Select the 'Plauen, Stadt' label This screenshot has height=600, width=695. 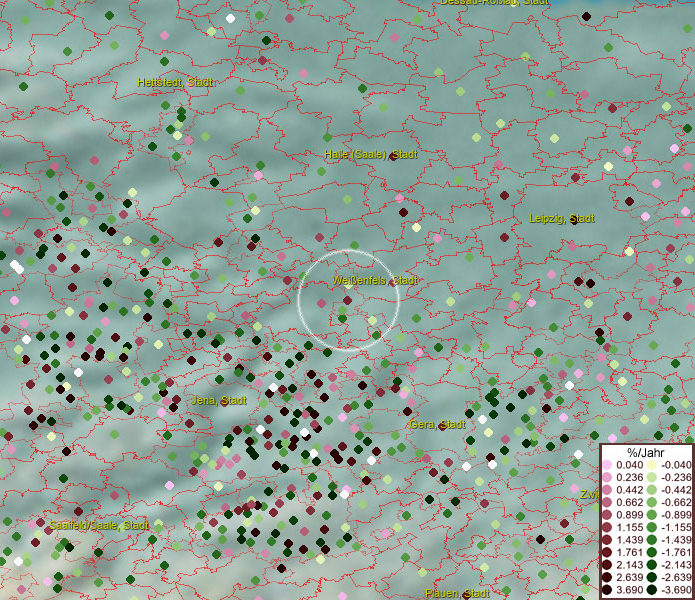click(x=457, y=593)
